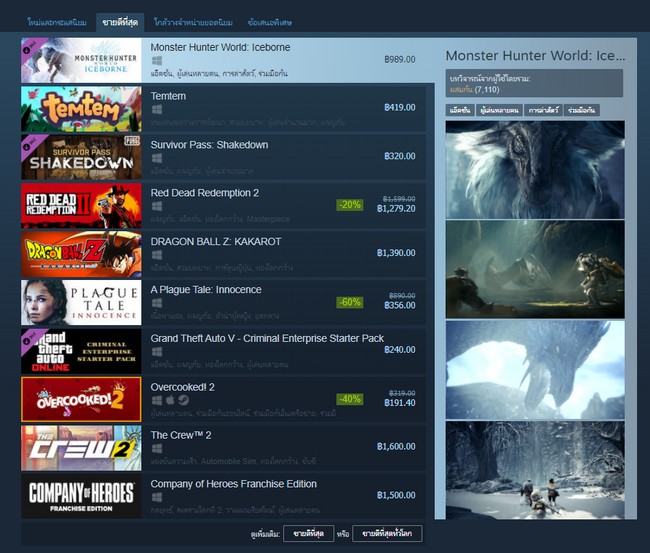Click the ฿1,390.00 price for Kakarot

coord(396,253)
